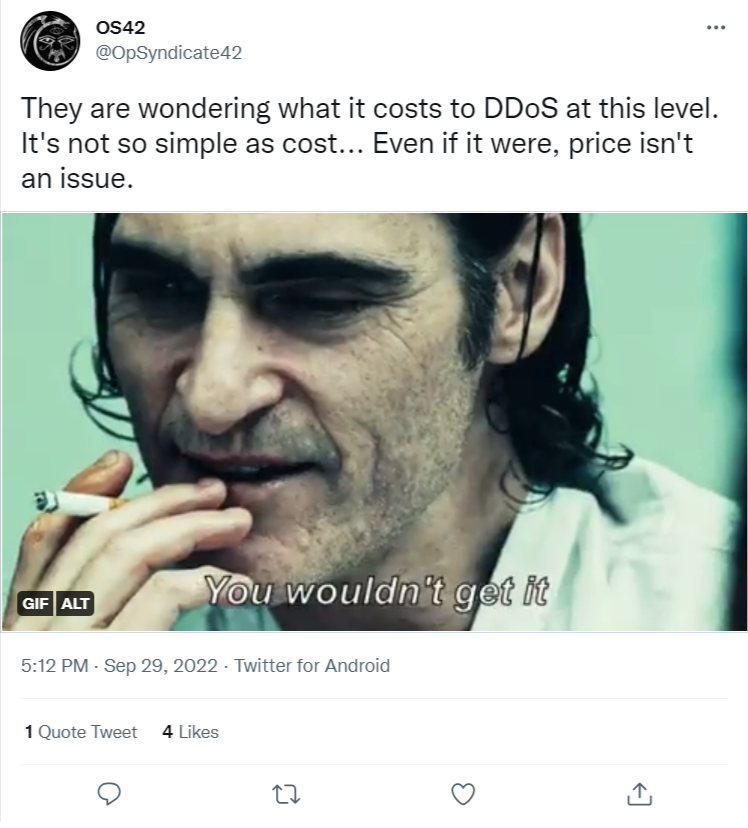Open the 5:12 PM timestamp link
The width and height of the screenshot is (748, 828).
(54, 665)
